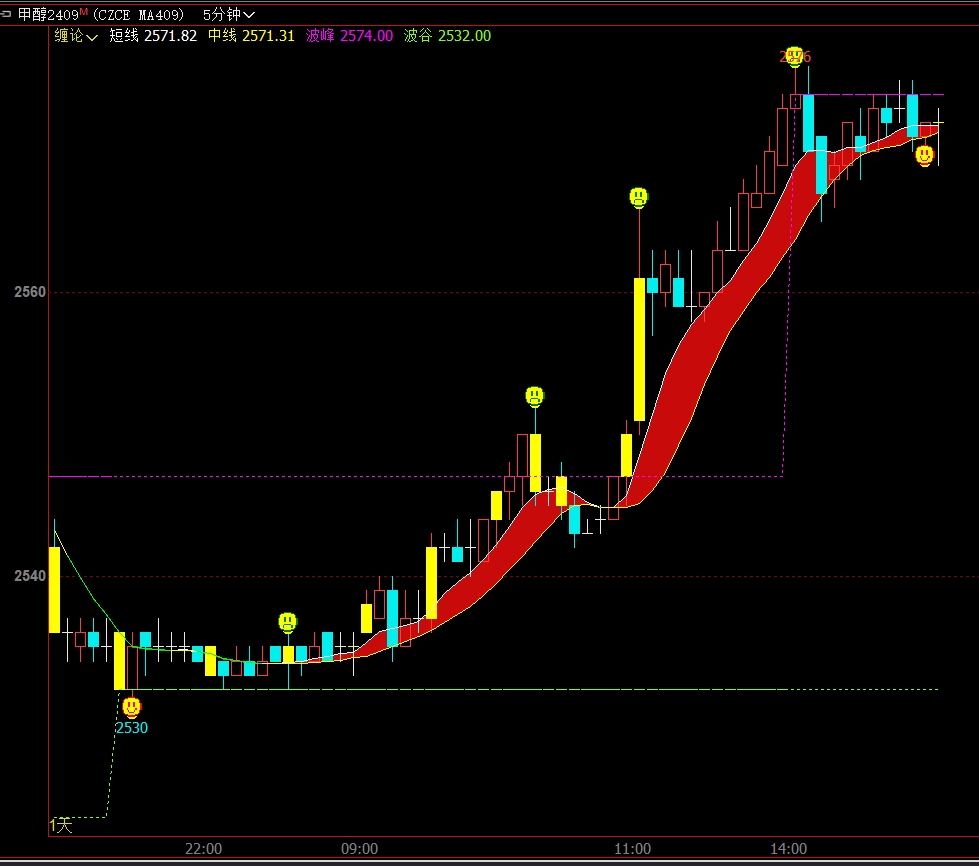Click the magenta 波峰 2574.00 label

[349, 36]
